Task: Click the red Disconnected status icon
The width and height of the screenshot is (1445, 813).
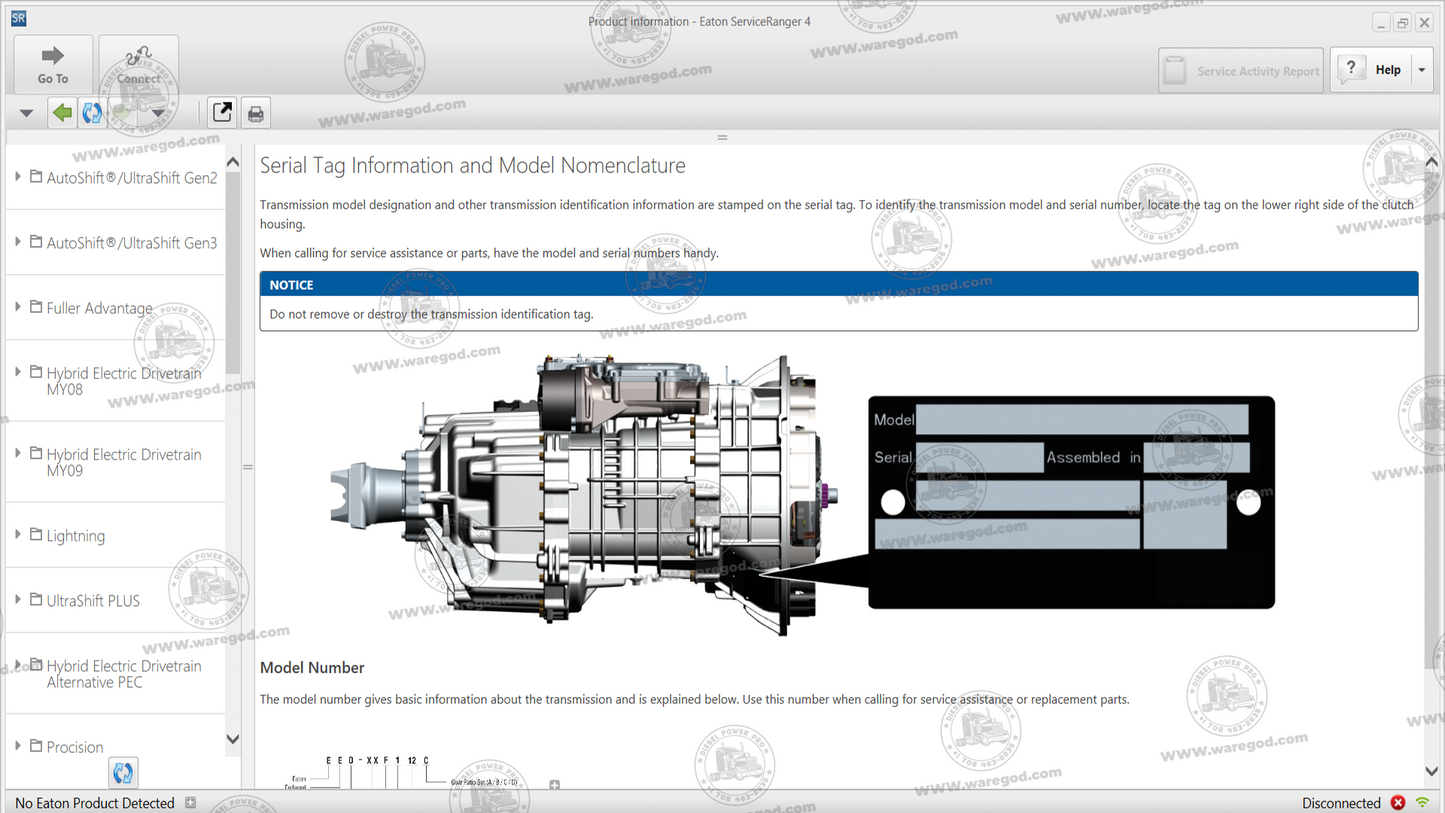Action: [1398, 802]
